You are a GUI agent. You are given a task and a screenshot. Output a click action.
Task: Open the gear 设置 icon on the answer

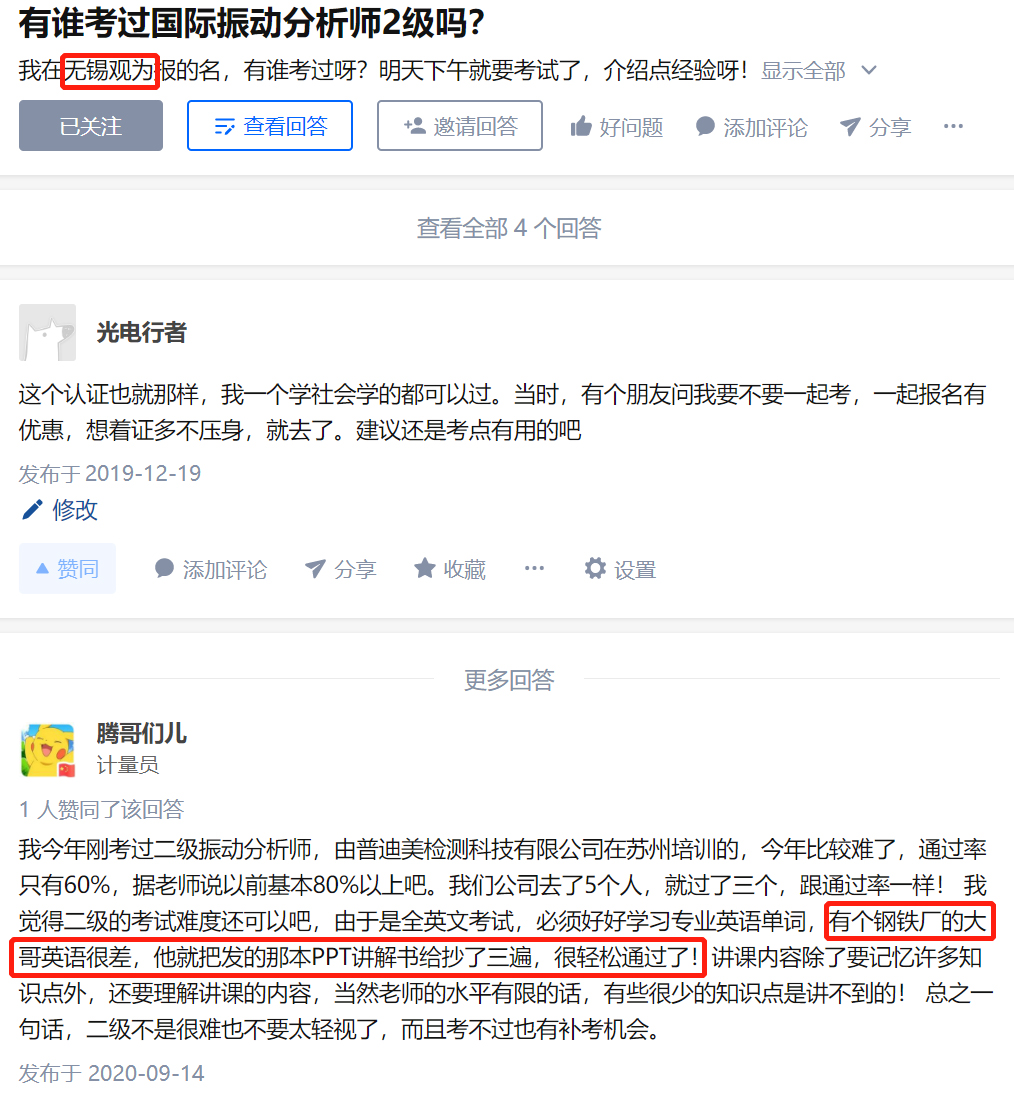tap(595, 569)
